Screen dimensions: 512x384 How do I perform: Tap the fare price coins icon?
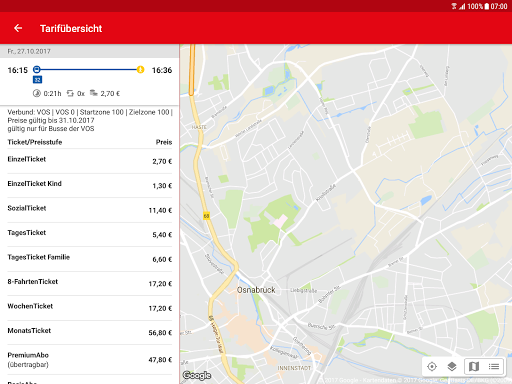[x=94, y=93]
